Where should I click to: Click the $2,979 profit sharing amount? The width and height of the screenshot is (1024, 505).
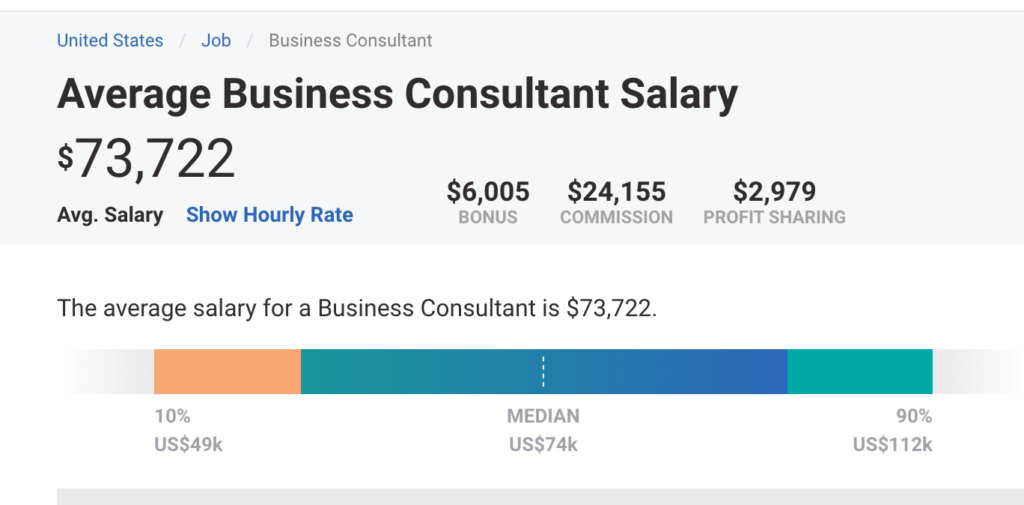(x=774, y=191)
